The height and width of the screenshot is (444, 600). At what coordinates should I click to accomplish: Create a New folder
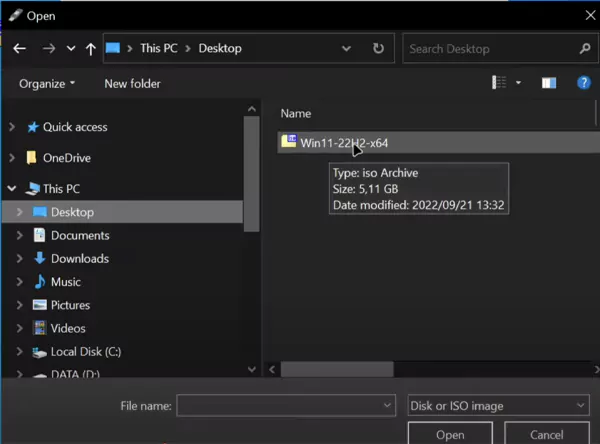pyautogui.click(x=132, y=83)
